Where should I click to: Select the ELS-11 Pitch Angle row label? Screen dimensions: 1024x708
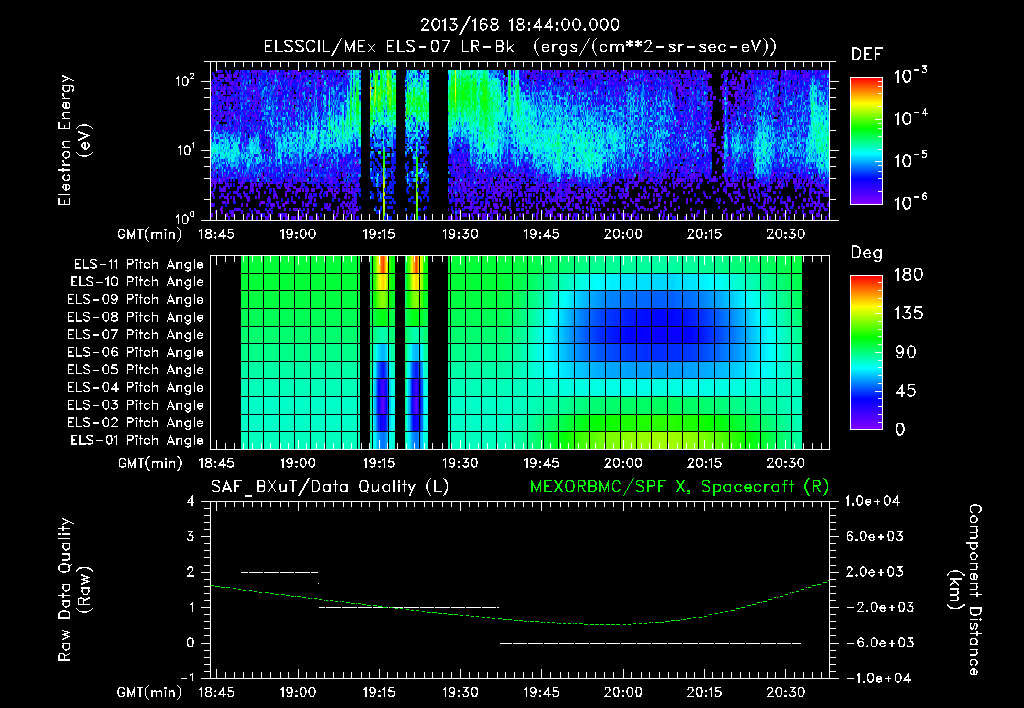click(138, 265)
